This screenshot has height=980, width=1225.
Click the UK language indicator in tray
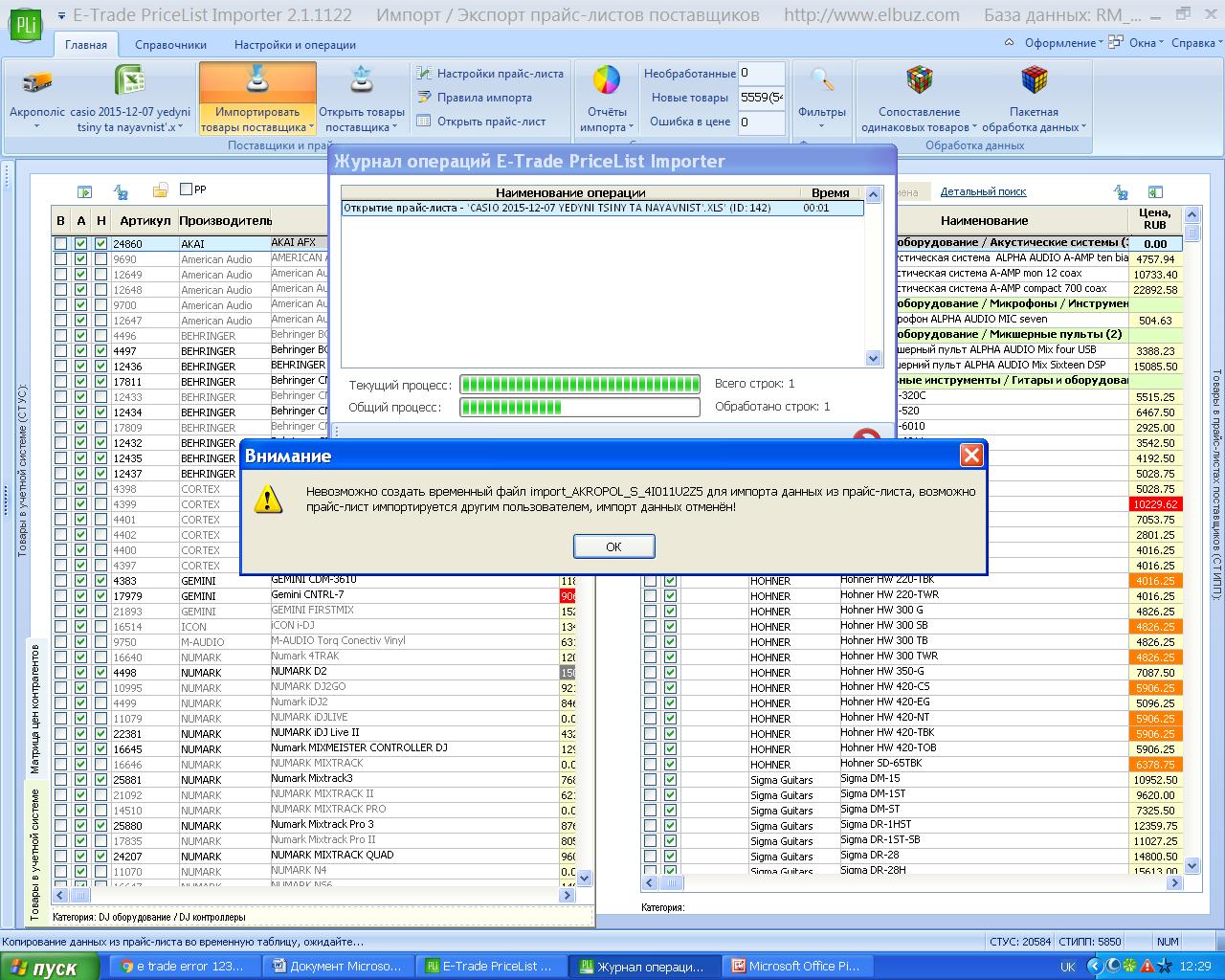click(x=1067, y=967)
